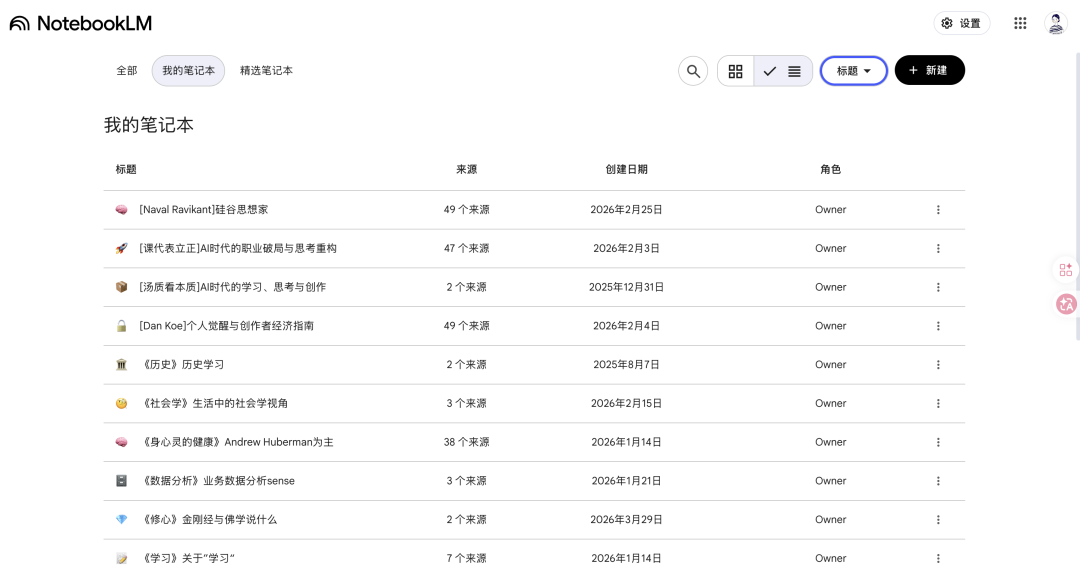
Task: Click the 来源 column header
Action: pos(466,169)
